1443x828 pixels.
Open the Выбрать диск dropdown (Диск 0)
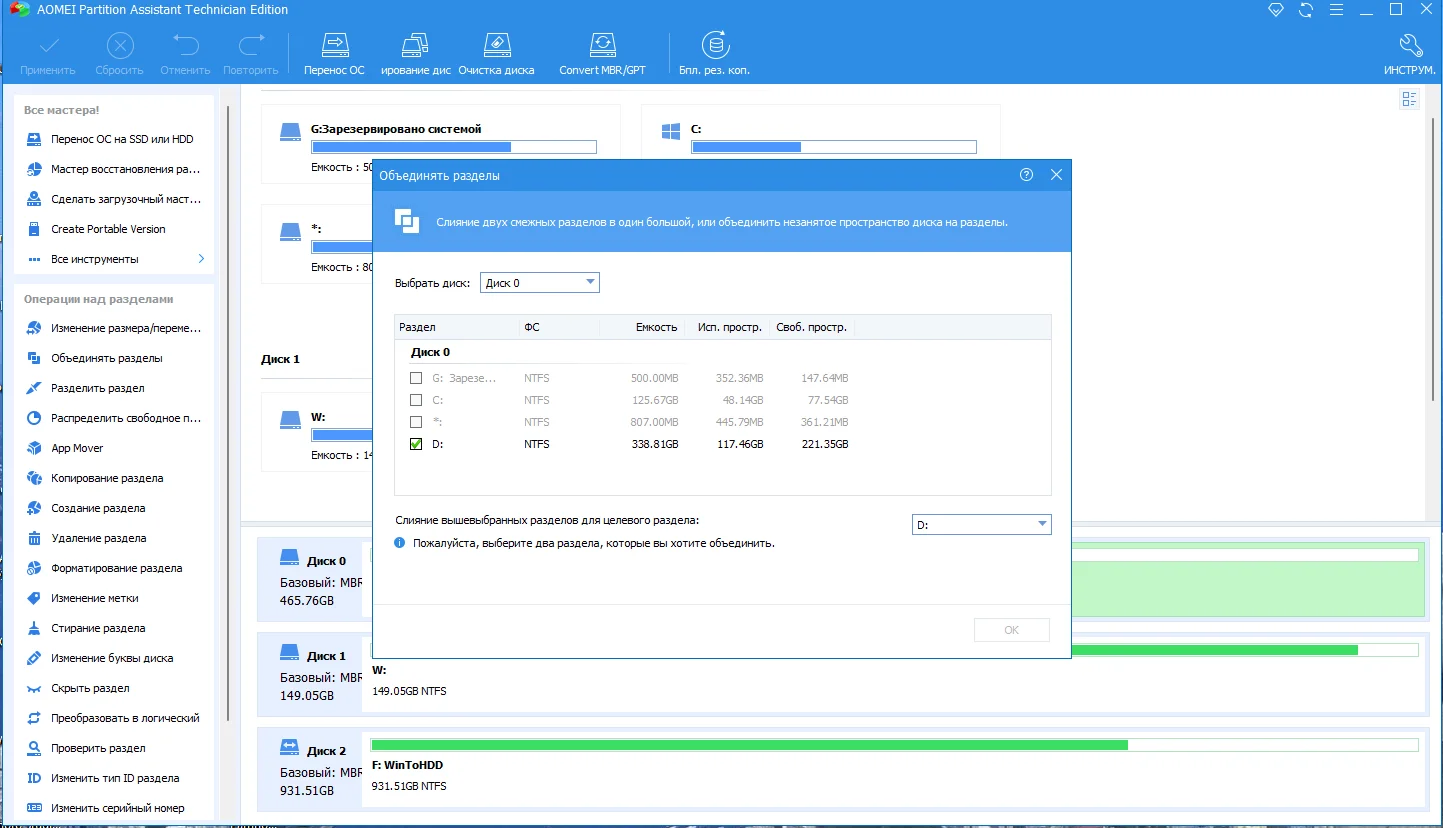click(540, 283)
